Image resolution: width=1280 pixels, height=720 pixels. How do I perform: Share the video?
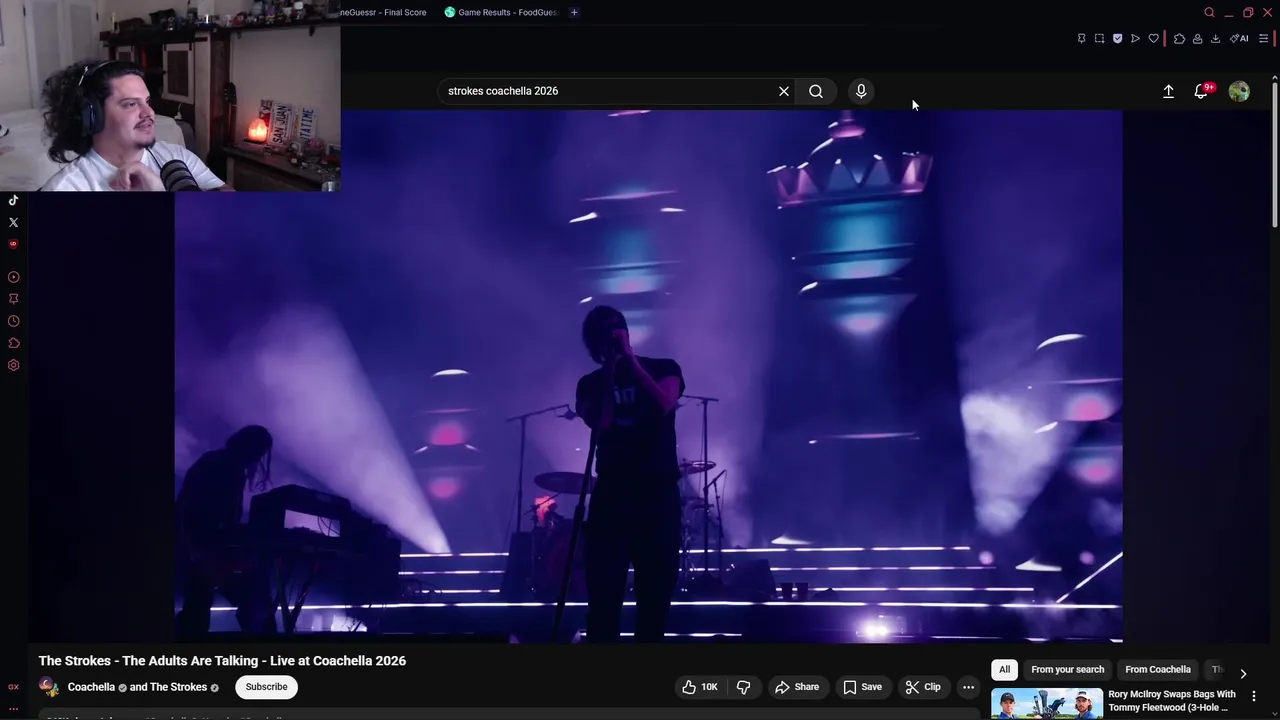coord(797,687)
